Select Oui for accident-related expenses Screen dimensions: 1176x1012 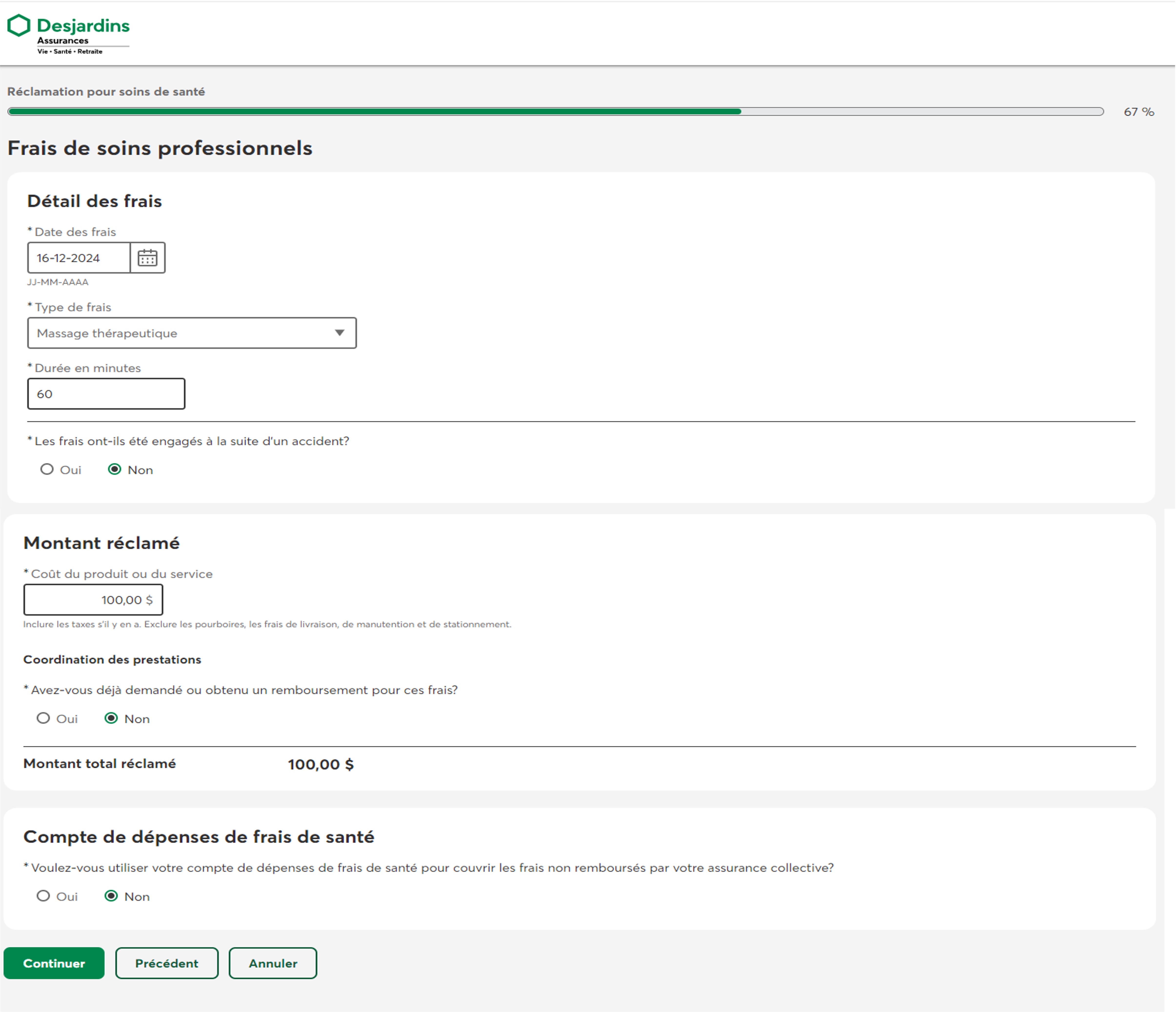point(47,470)
